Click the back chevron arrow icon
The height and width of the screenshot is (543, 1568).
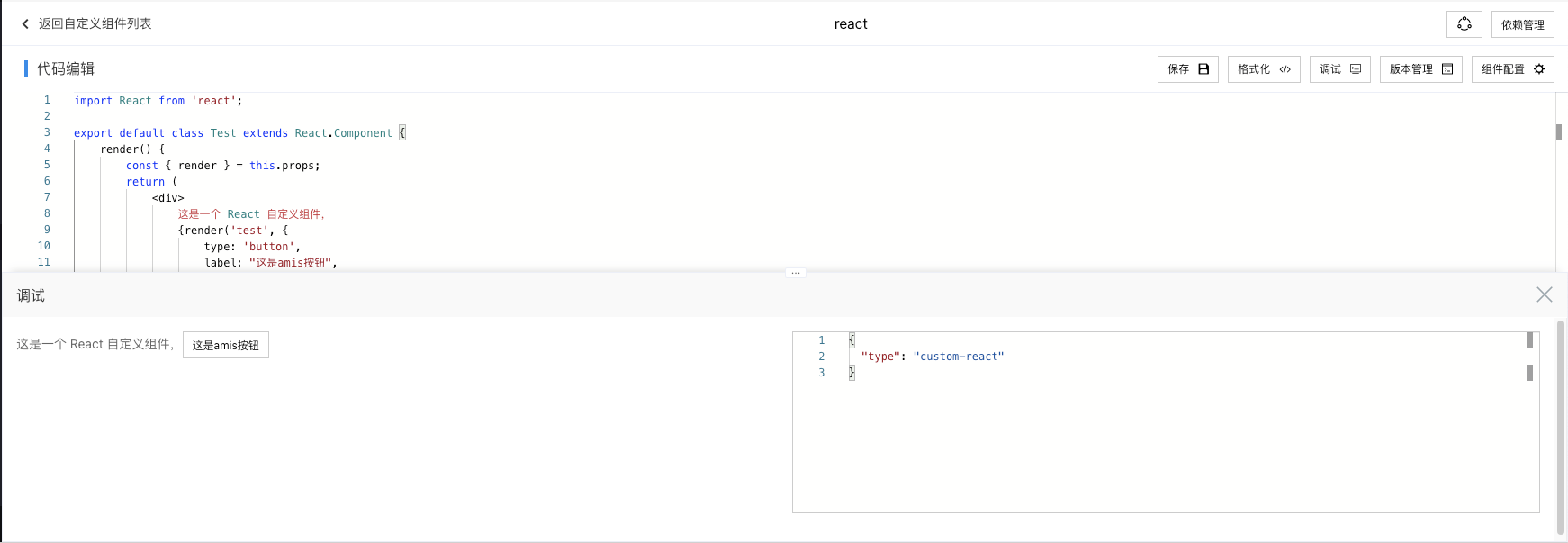pos(25,24)
